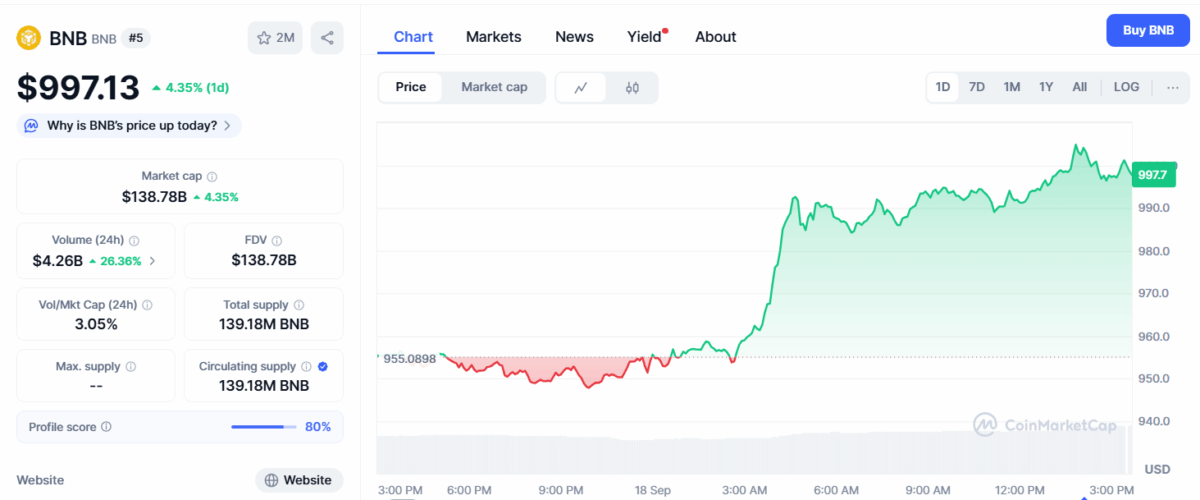1200x500 pixels.
Task: Expand Volume (24h) details chevron
Action: tap(153, 261)
